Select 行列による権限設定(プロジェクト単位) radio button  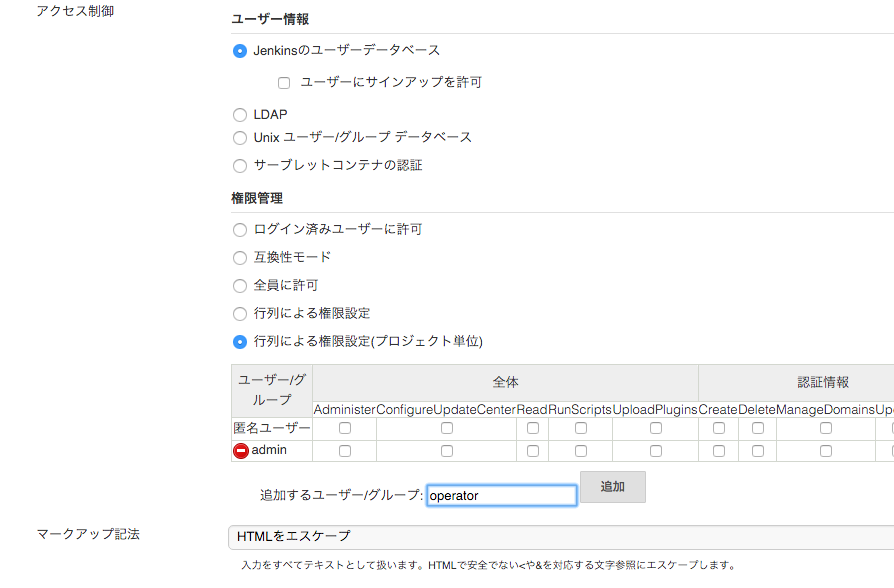(240, 342)
